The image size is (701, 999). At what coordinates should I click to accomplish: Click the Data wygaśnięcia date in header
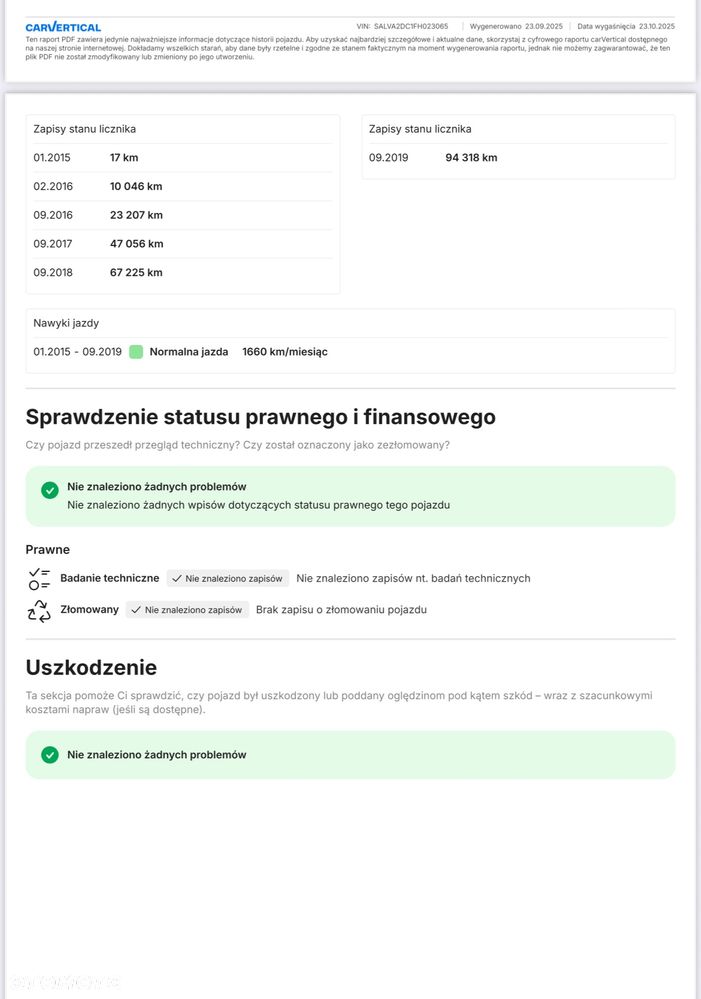point(656,26)
